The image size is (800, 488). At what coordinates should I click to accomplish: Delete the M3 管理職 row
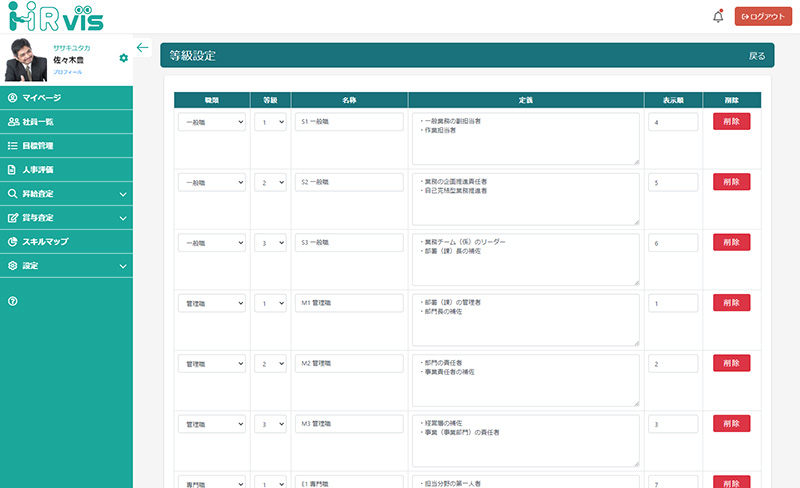coord(732,424)
